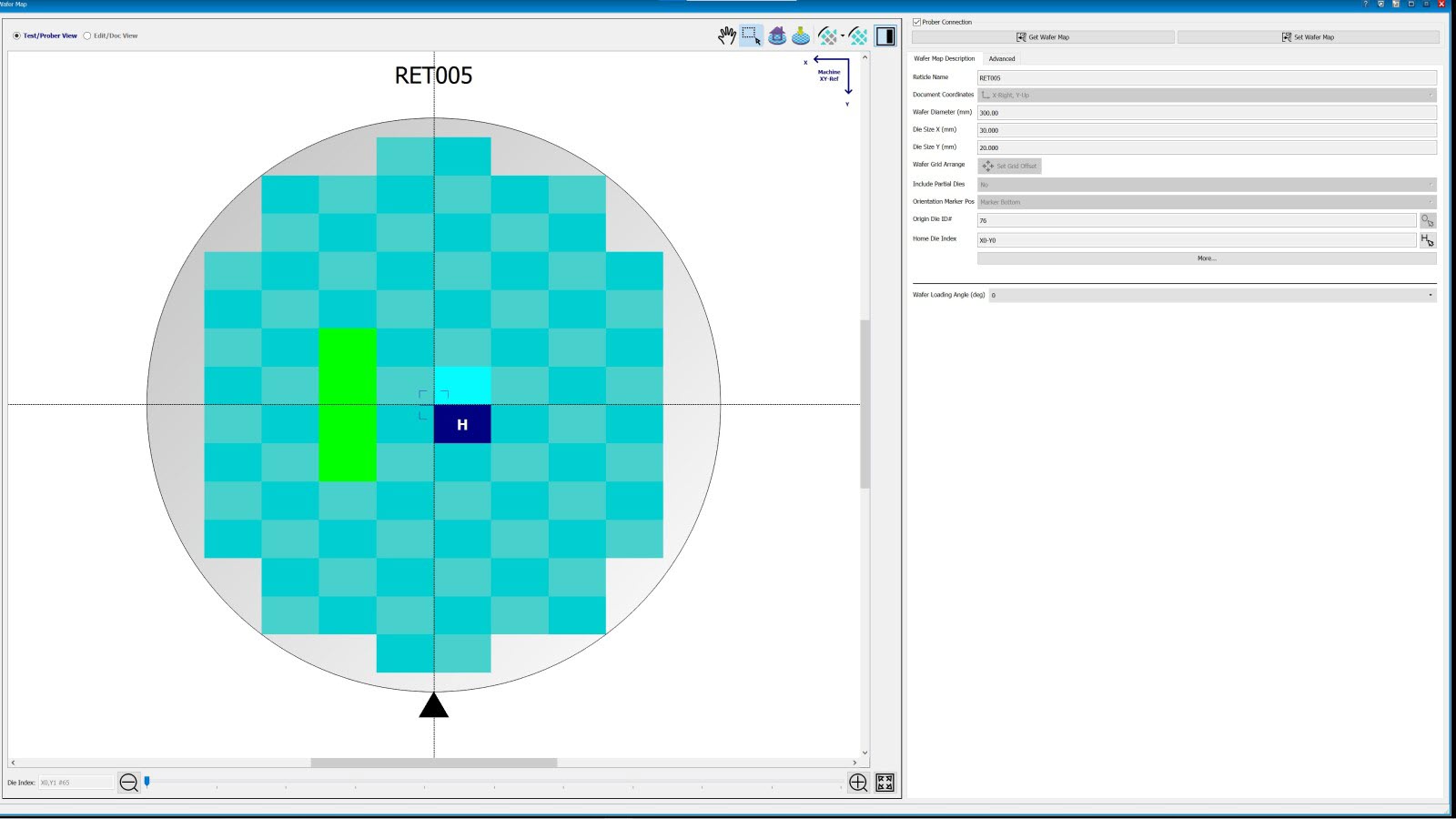
Task: Click the fit-to-view icon near zoom controls
Action: [883, 782]
